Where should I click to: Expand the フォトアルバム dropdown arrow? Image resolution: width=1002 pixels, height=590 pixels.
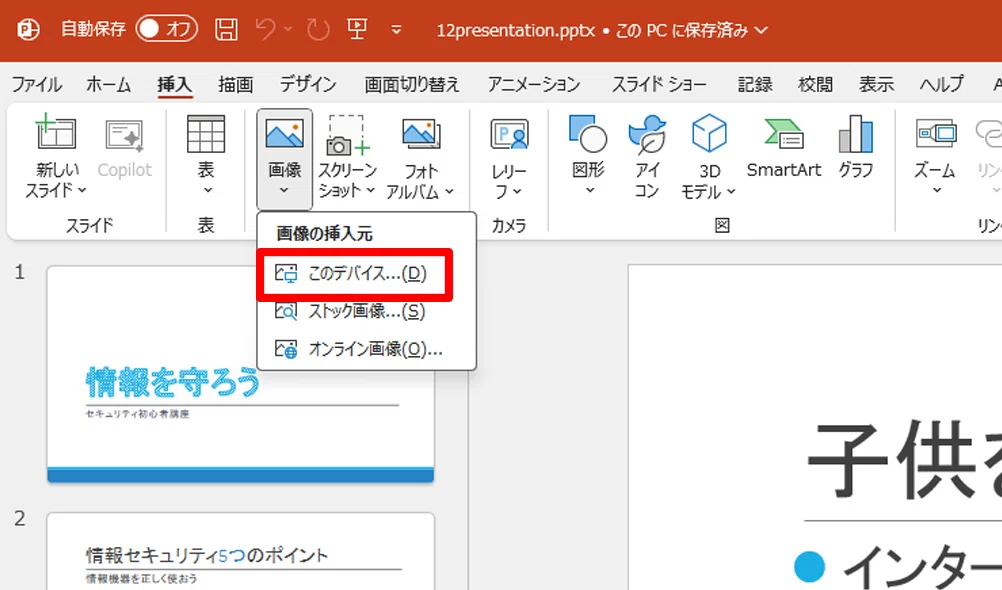click(449, 191)
